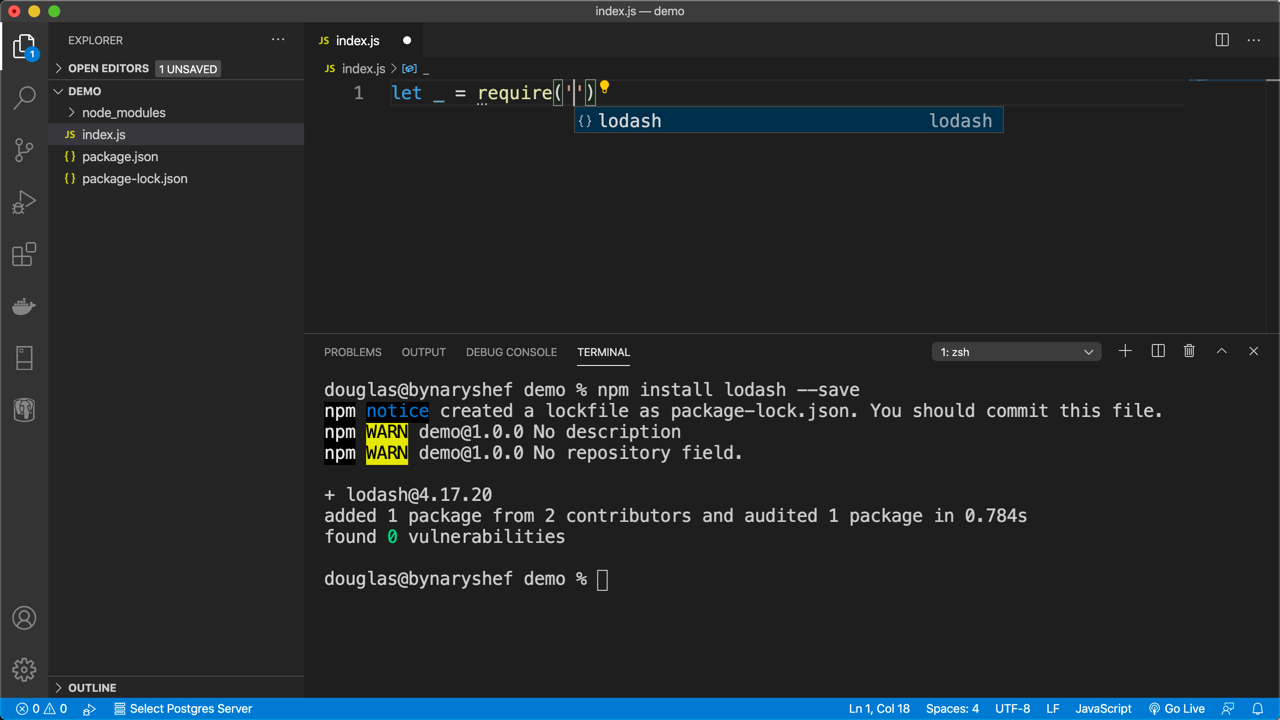Screen dimensions: 1280x720
Task: Select the Terminal panel tab
Action: [603, 352]
